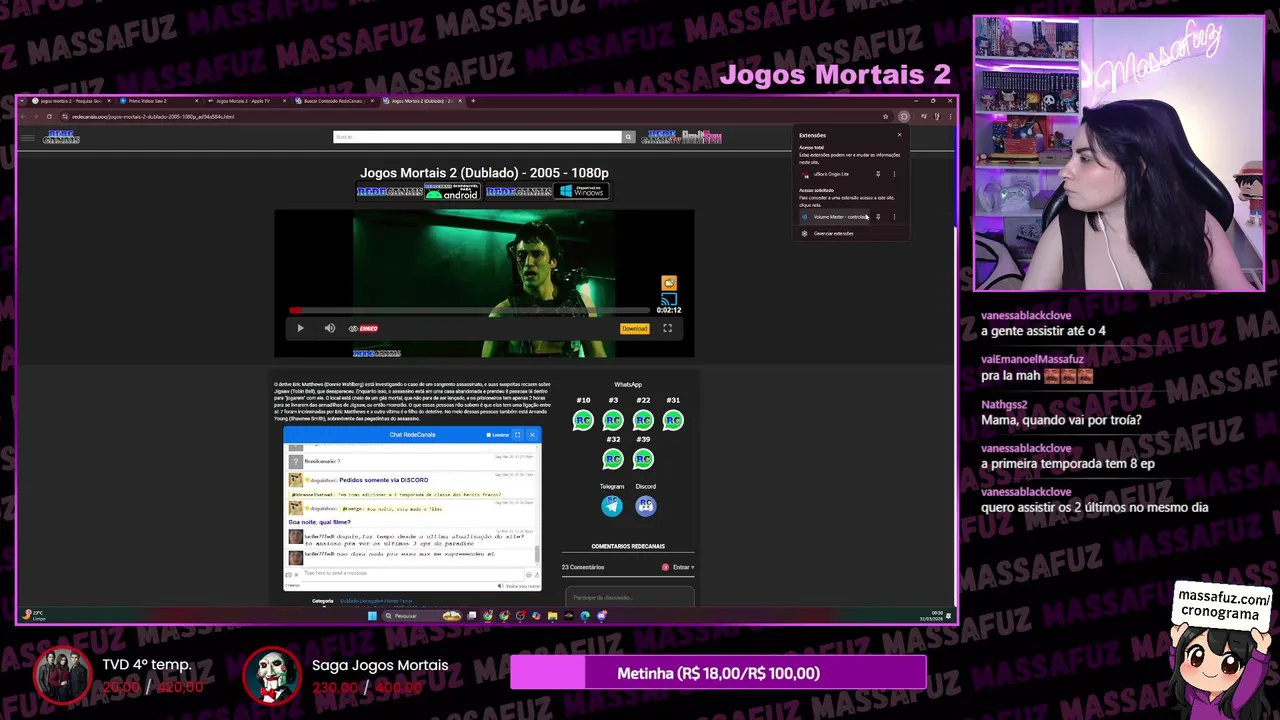This screenshot has height=720, width=1280.
Task: Mute the video player volume
Action: tap(330, 328)
